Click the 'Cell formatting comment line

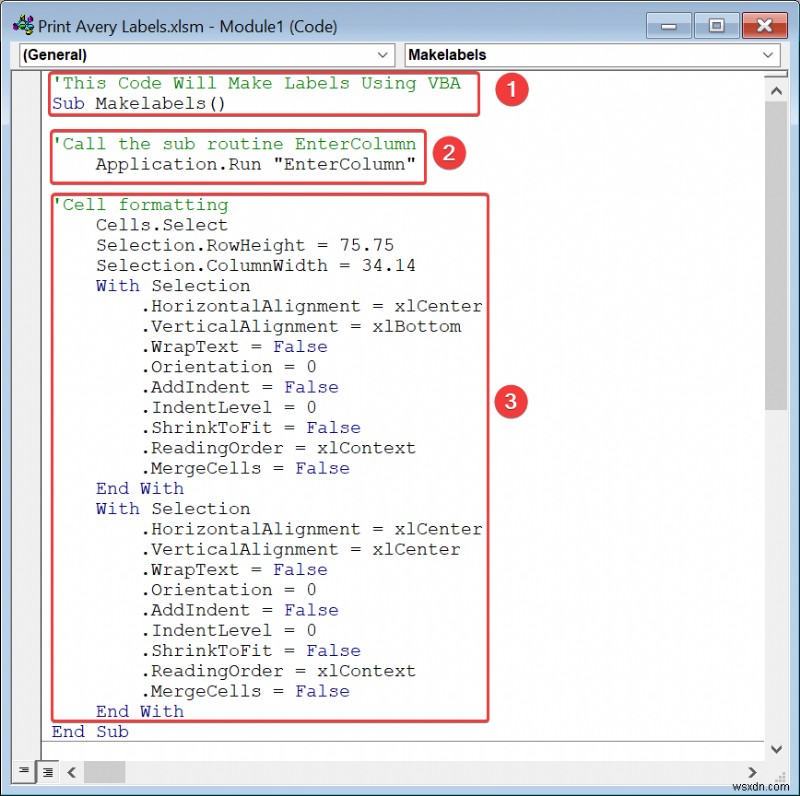coord(135,204)
